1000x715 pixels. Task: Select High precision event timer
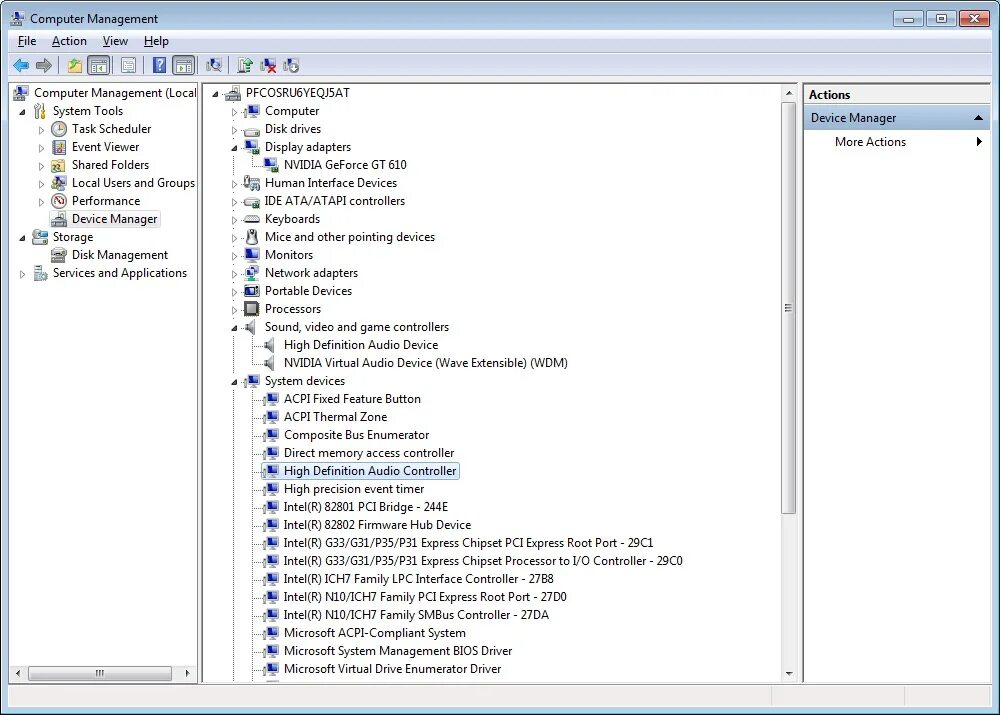[x=354, y=489]
